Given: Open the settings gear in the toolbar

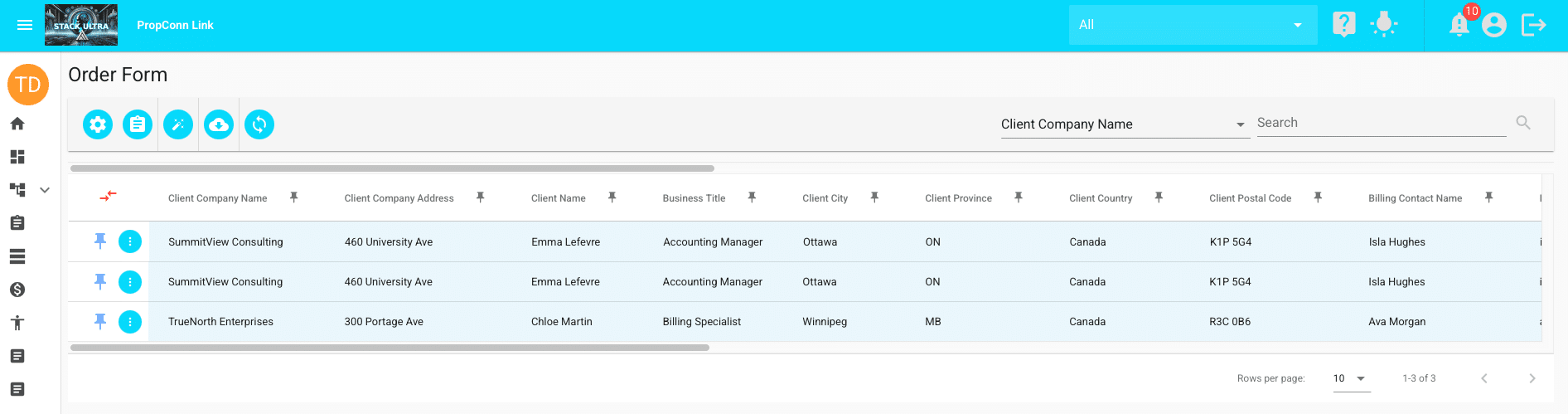Looking at the screenshot, I should click(98, 124).
